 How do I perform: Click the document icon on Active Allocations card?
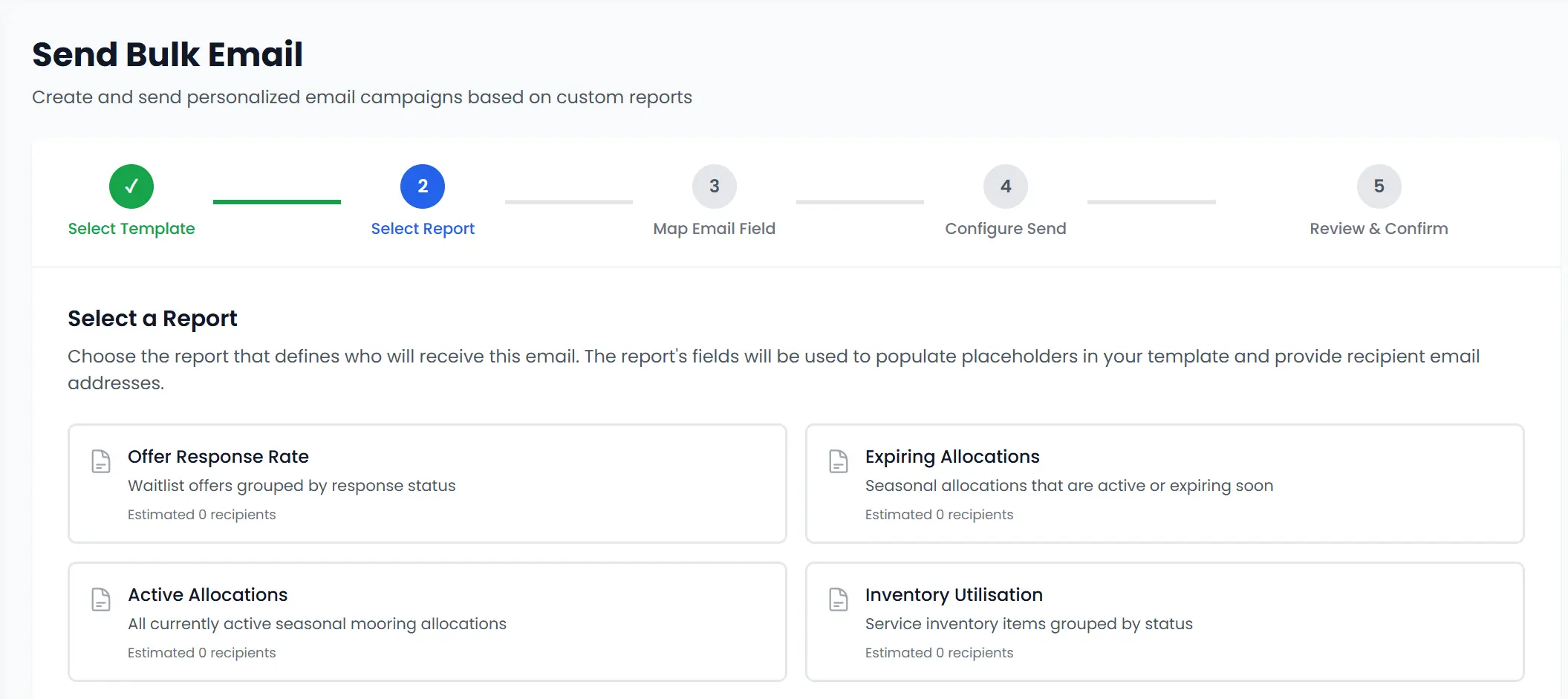(100, 599)
